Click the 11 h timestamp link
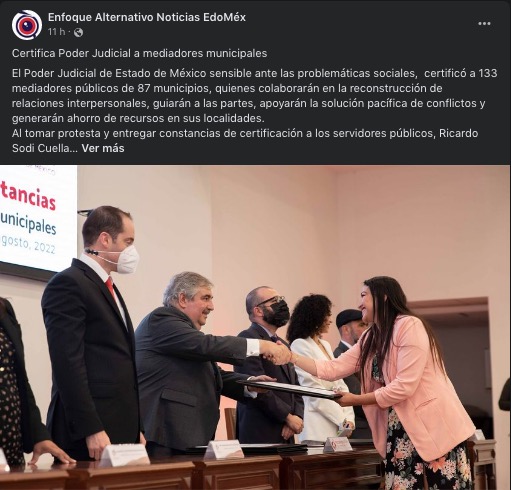The height and width of the screenshot is (490, 511). point(56,32)
